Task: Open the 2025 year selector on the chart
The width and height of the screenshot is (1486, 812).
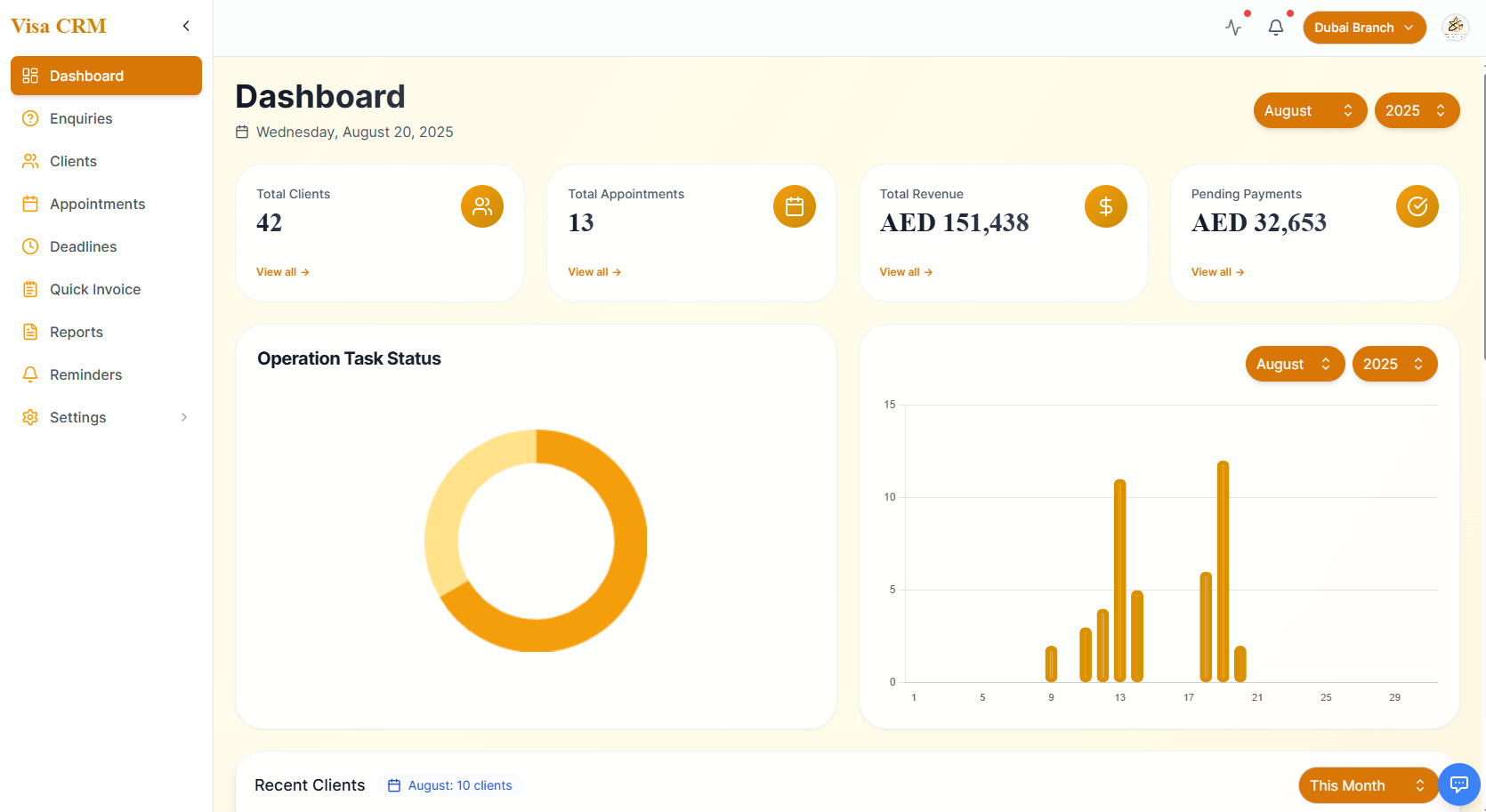Action: [x=1394, y=364]
